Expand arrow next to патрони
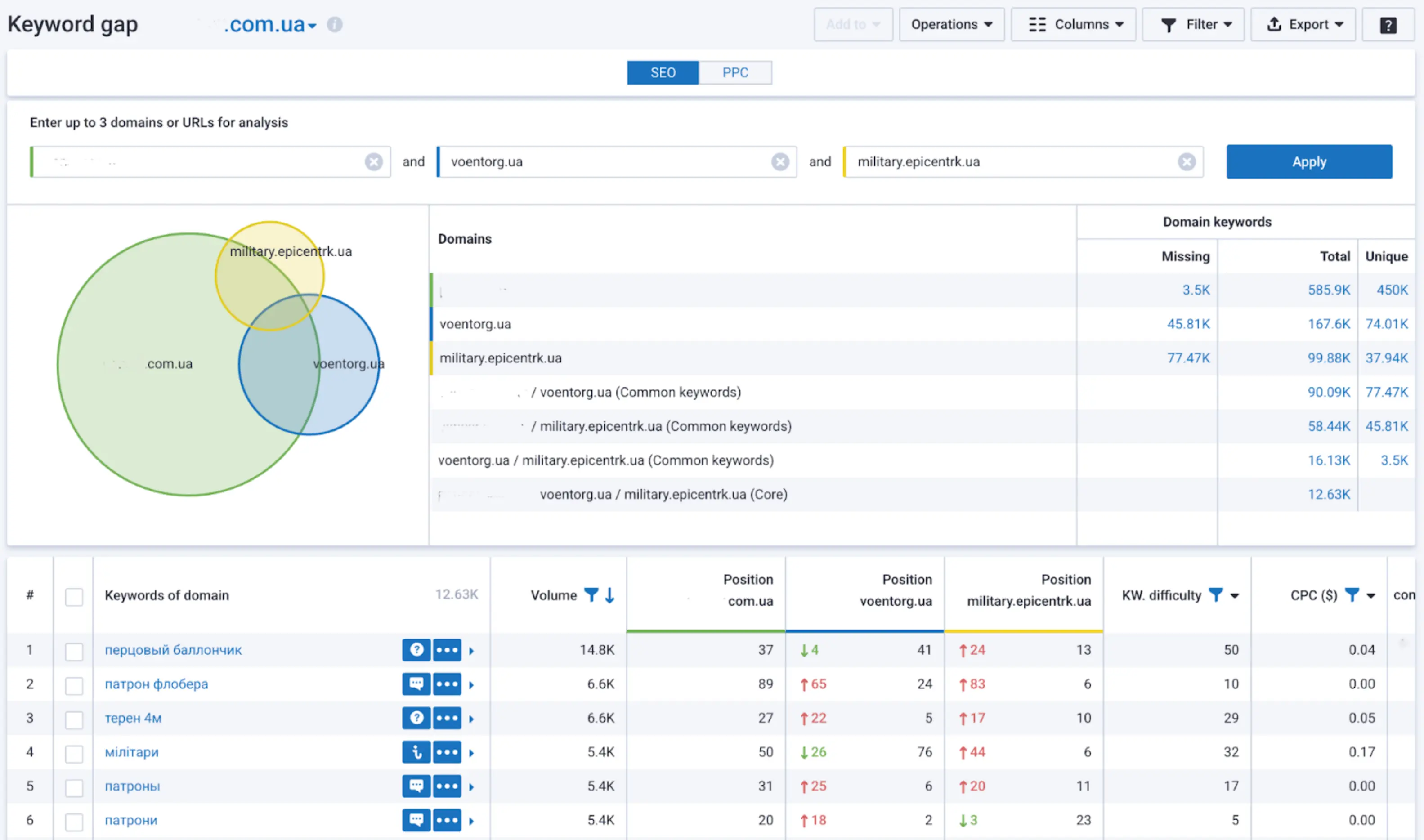The width and height of the screenshot is (1424, 840). click(471, 821)
